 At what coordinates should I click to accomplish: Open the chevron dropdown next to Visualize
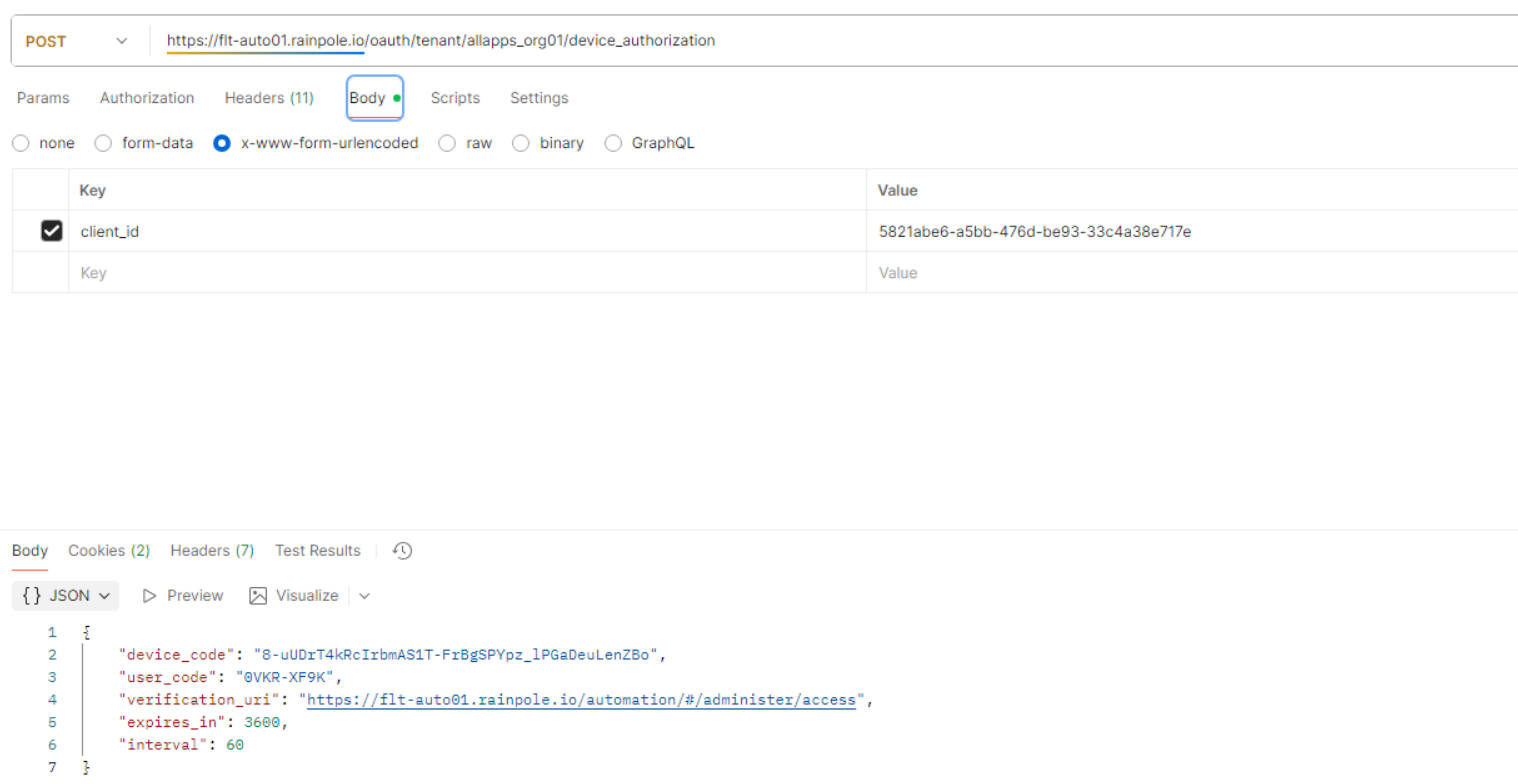tap(364, 596)
